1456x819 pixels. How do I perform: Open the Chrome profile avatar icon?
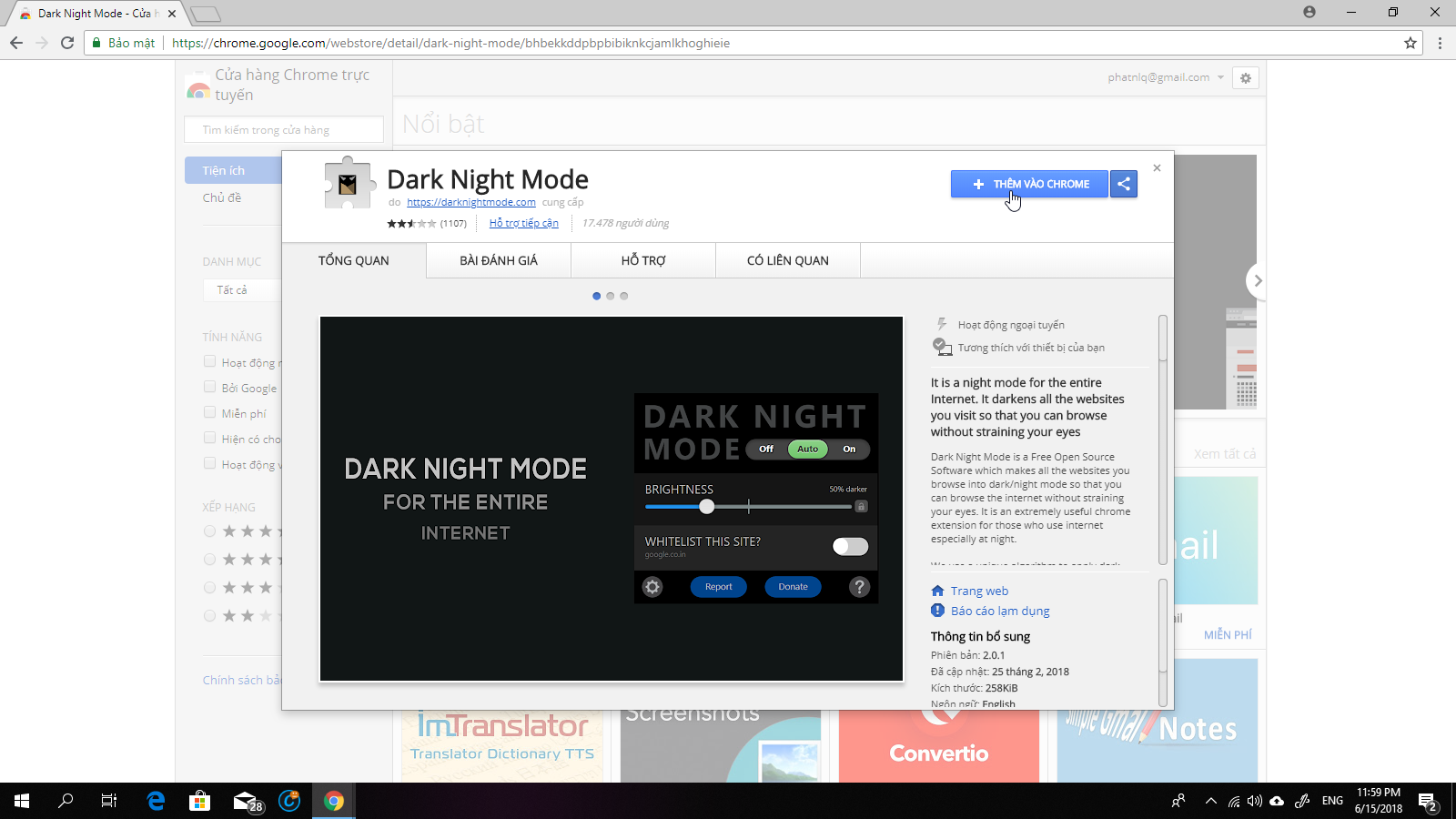point(1309,12)
